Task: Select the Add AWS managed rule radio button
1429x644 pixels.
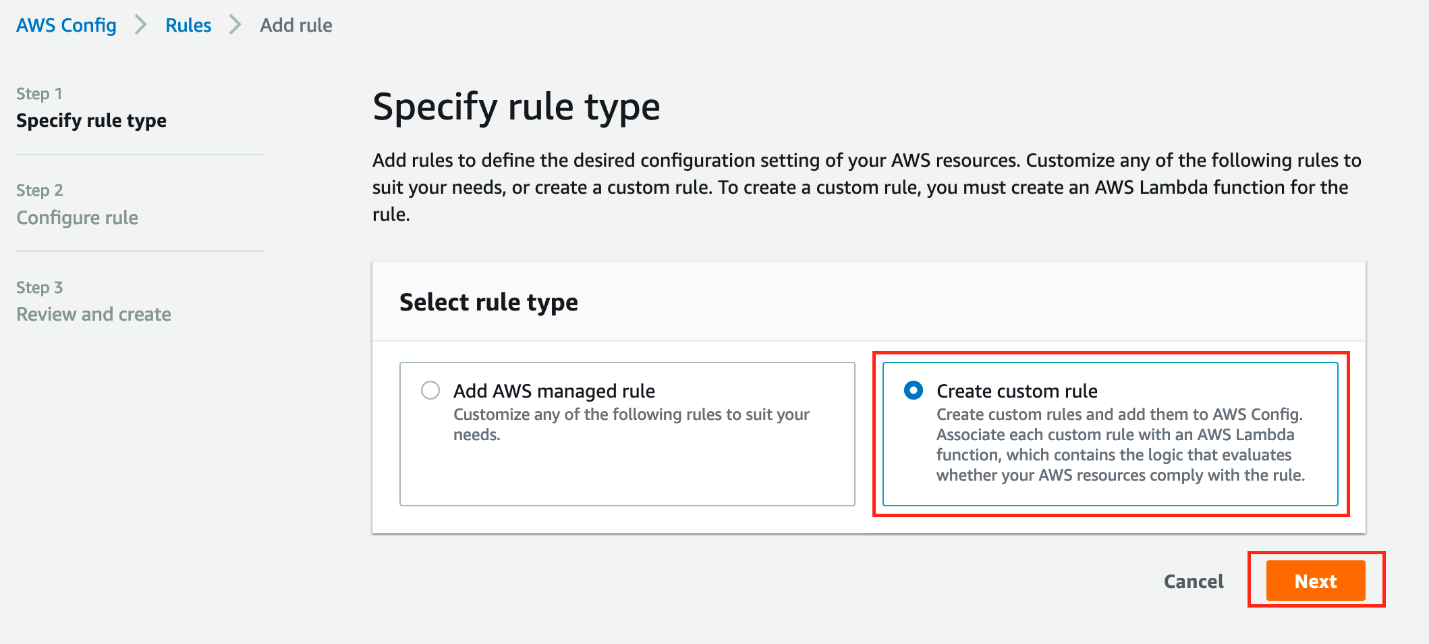Action: point(430,391)
